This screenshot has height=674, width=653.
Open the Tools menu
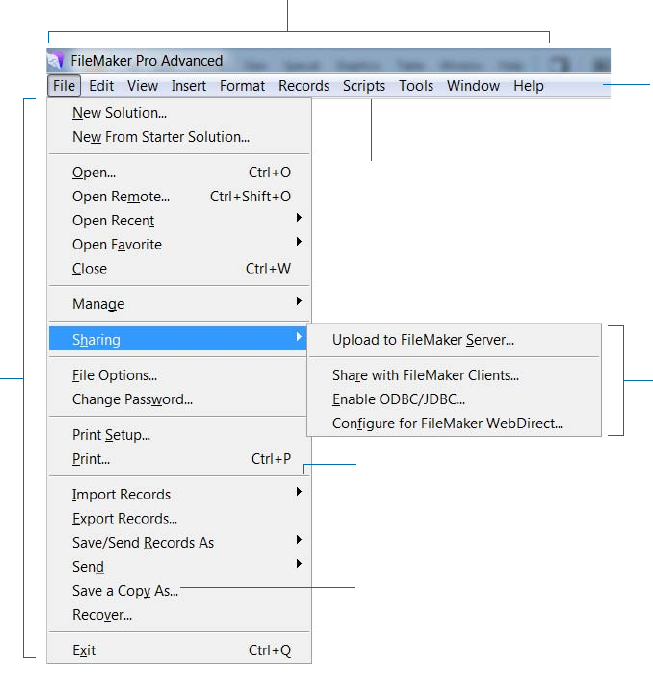(416, 86)
